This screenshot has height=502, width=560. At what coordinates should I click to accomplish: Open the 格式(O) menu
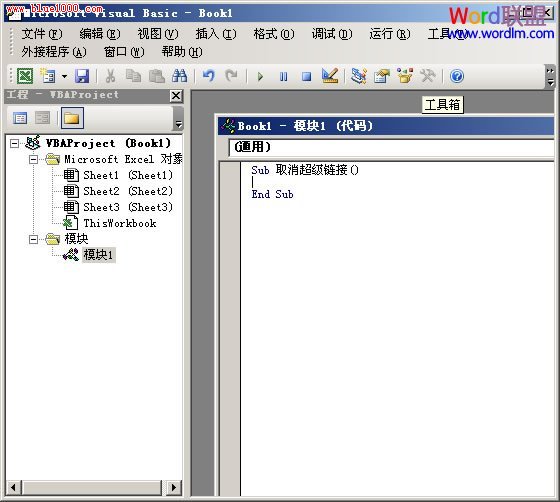point(274,34)
